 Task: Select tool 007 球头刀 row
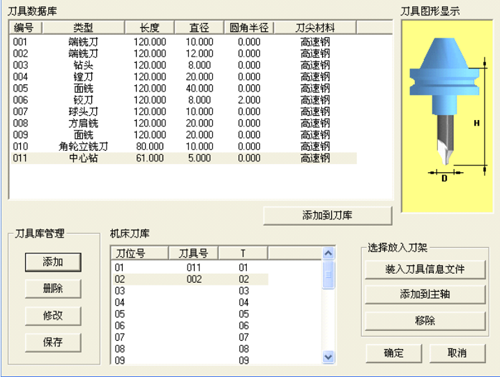point(184,112)
